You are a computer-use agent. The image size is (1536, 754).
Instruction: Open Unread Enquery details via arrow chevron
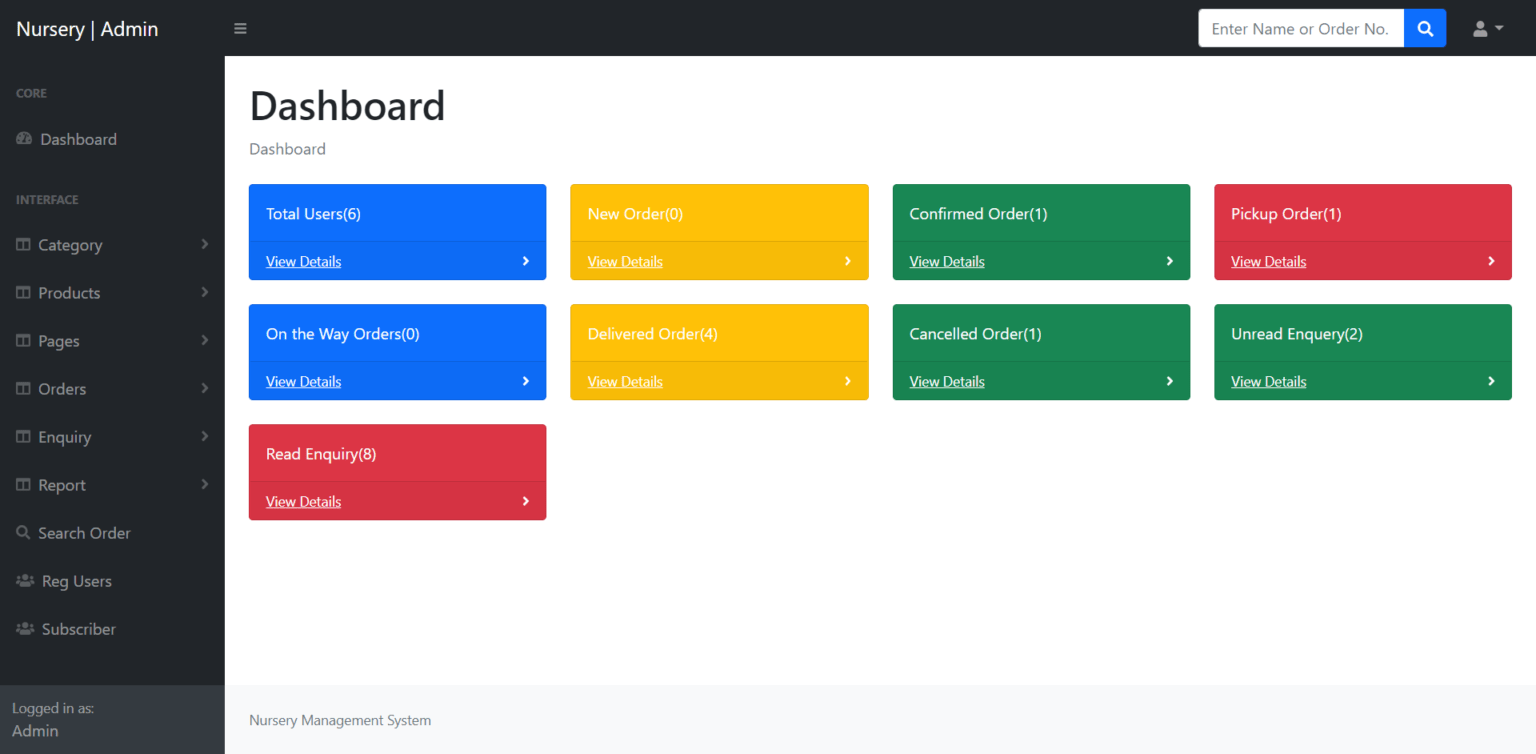pos(1490,381)
